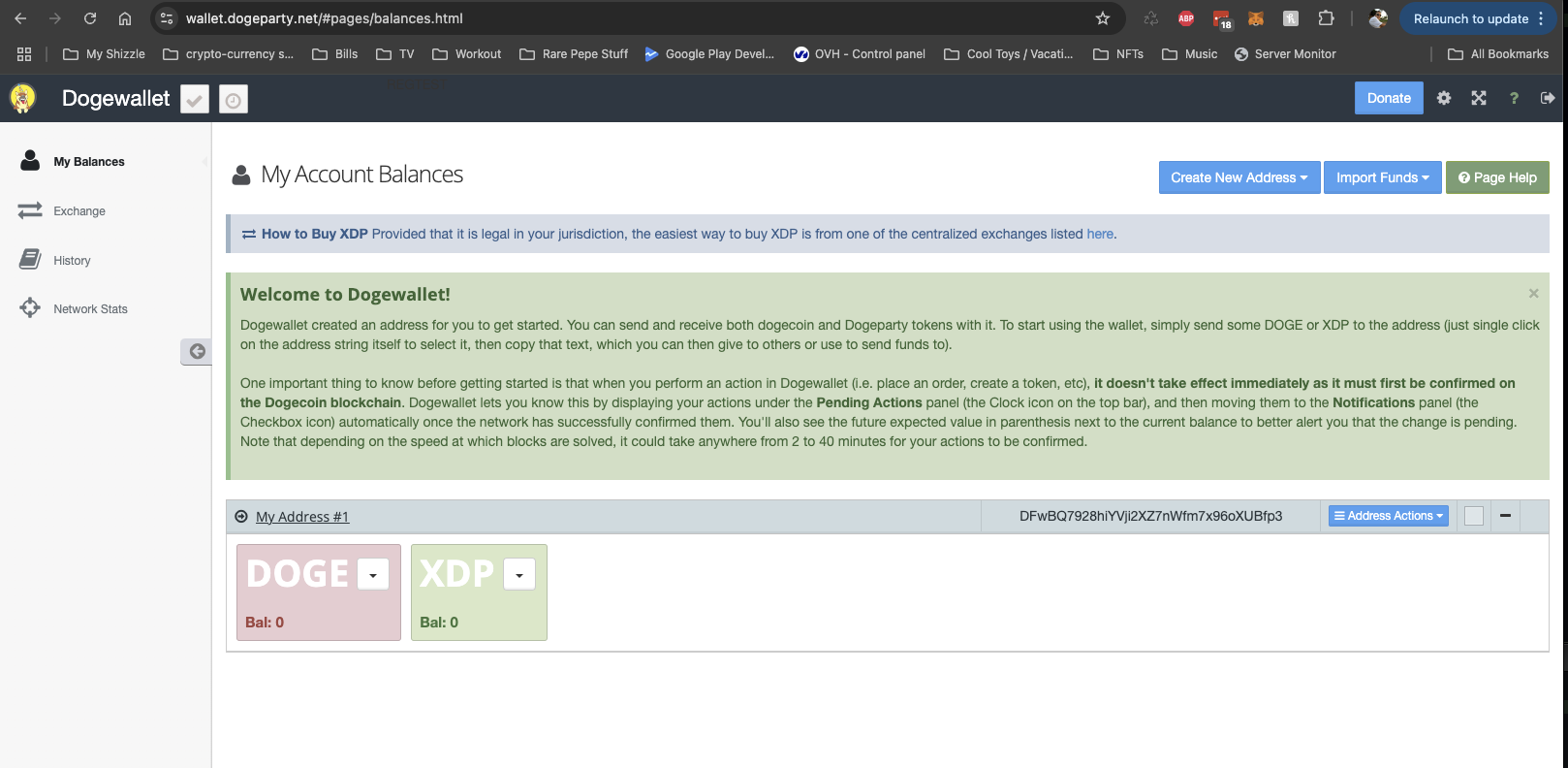Expand Create New Address dropdown
1568x768 pixels.
(x=1239, y=177)
